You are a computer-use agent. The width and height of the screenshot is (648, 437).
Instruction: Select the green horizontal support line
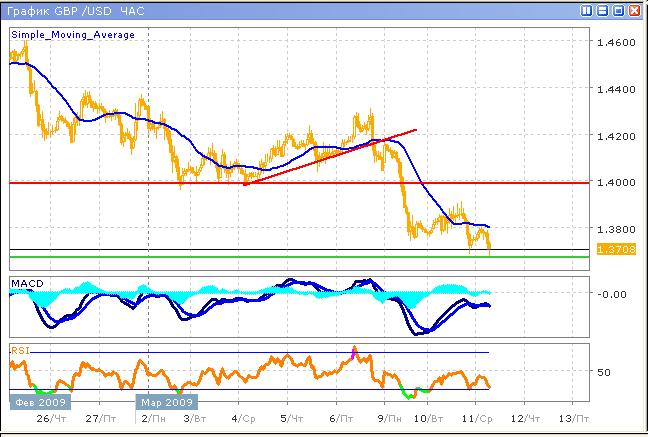coord(300,257)
